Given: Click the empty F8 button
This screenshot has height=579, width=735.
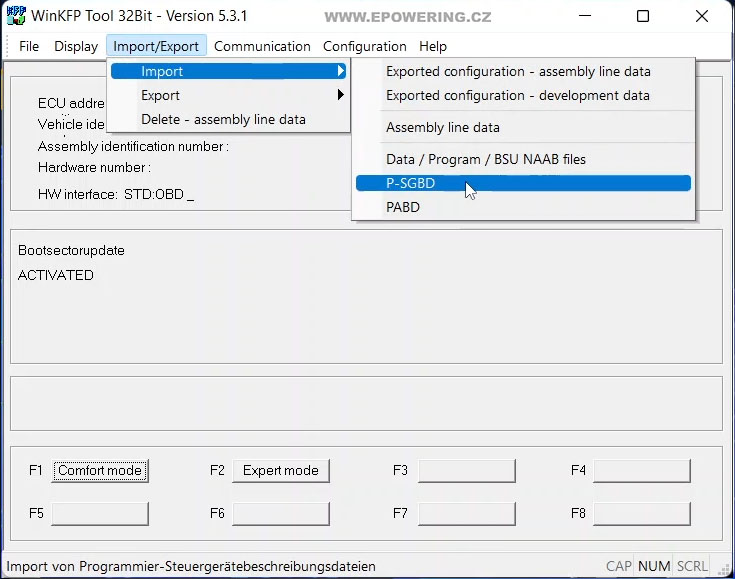Looking at the screenshot, I should 642,513.
